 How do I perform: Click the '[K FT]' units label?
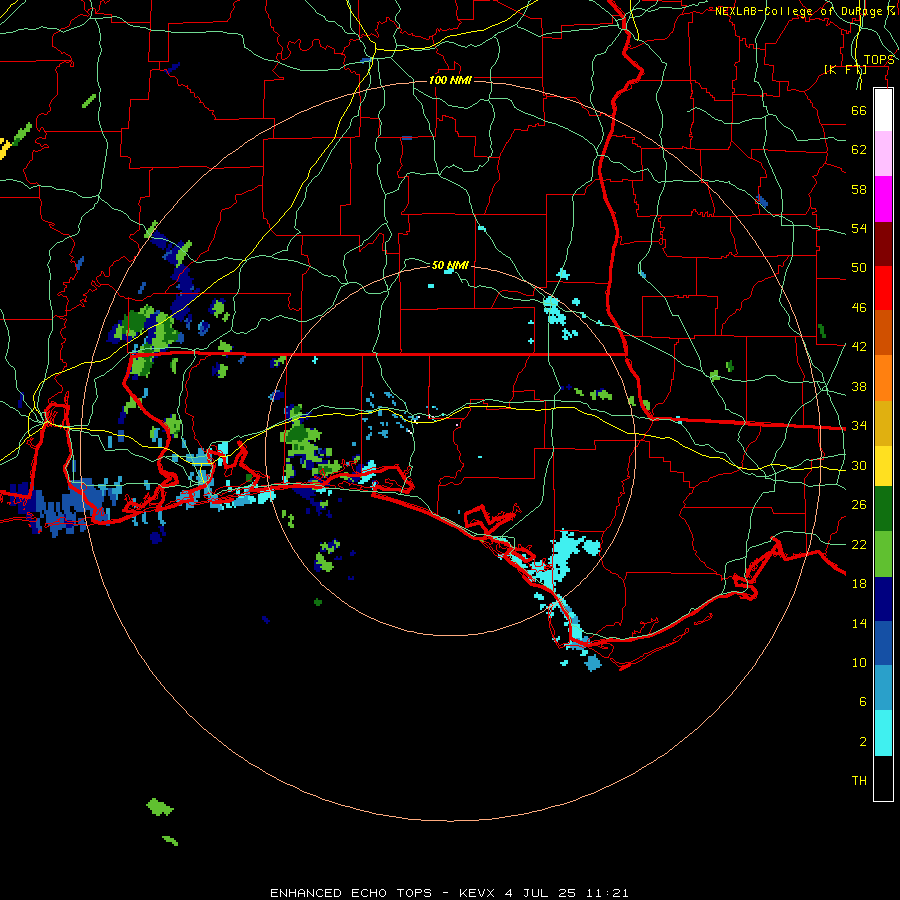[x=845, y=69]
